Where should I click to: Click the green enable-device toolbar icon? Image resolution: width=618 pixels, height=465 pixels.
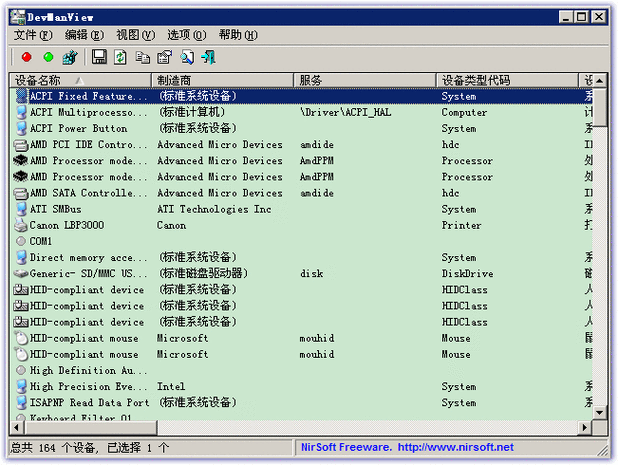click(48, 58)
